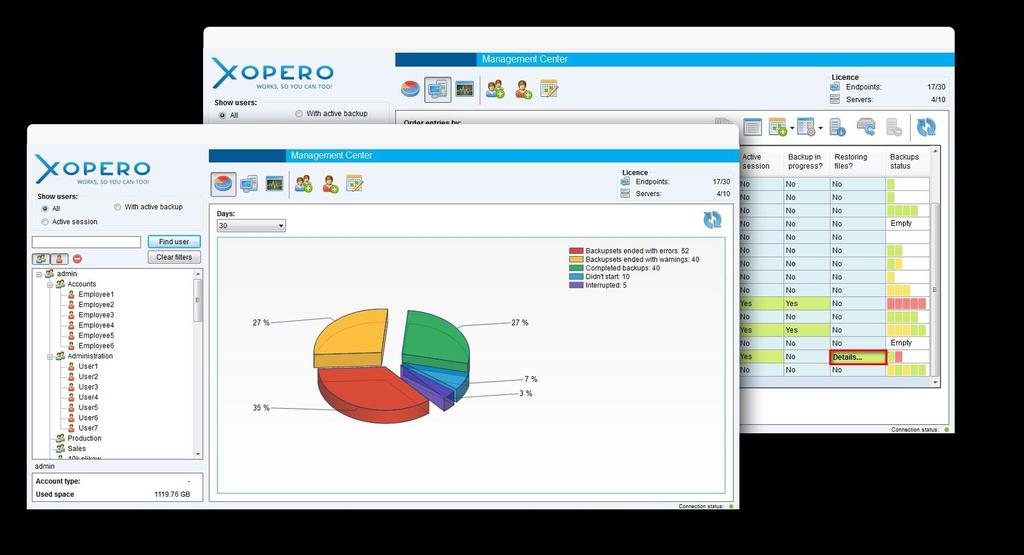Click server info icon in back window
The image size is (1024, 555).
(838, 127)
